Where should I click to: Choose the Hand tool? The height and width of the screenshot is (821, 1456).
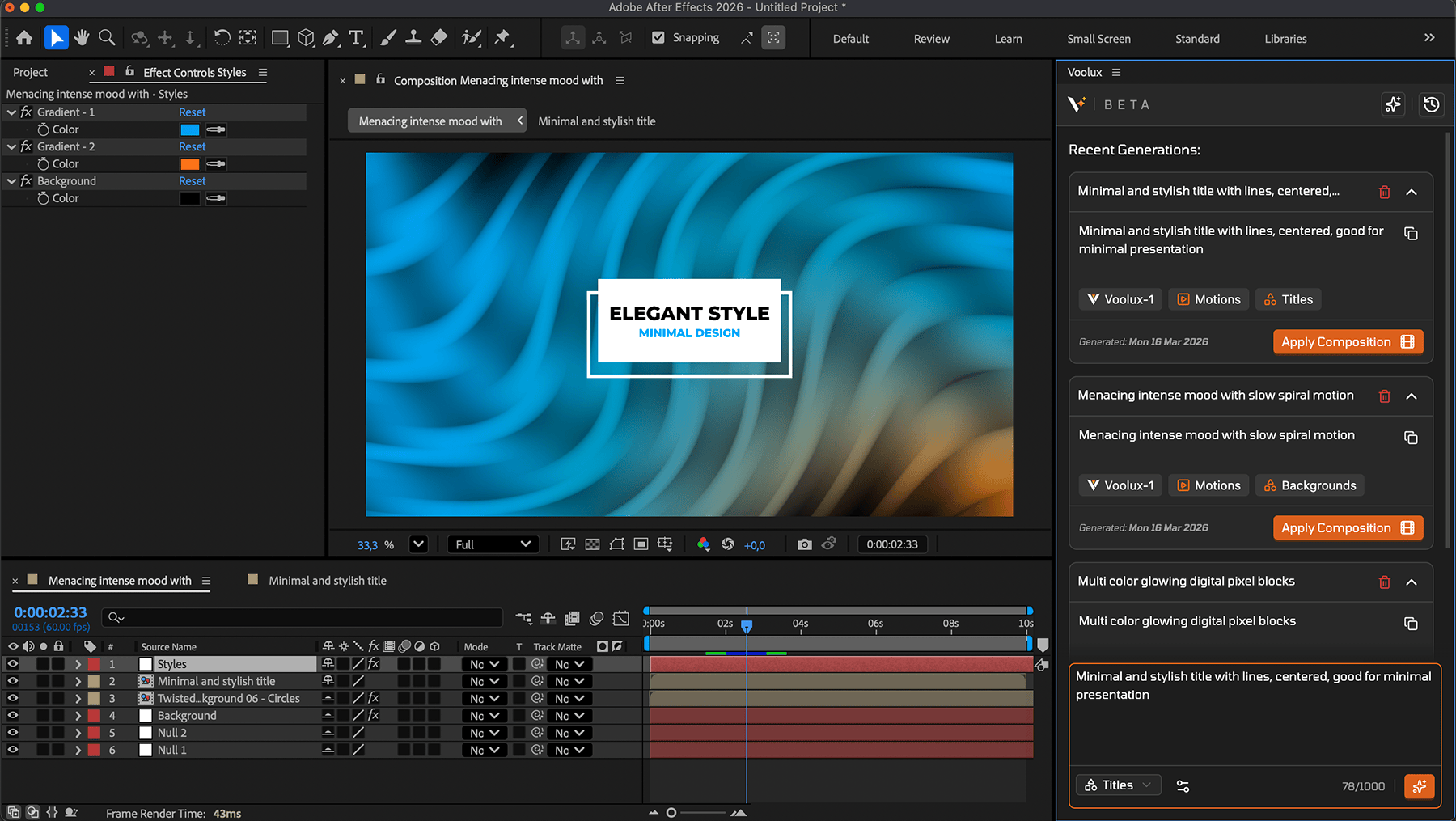(x=82, y=38)
